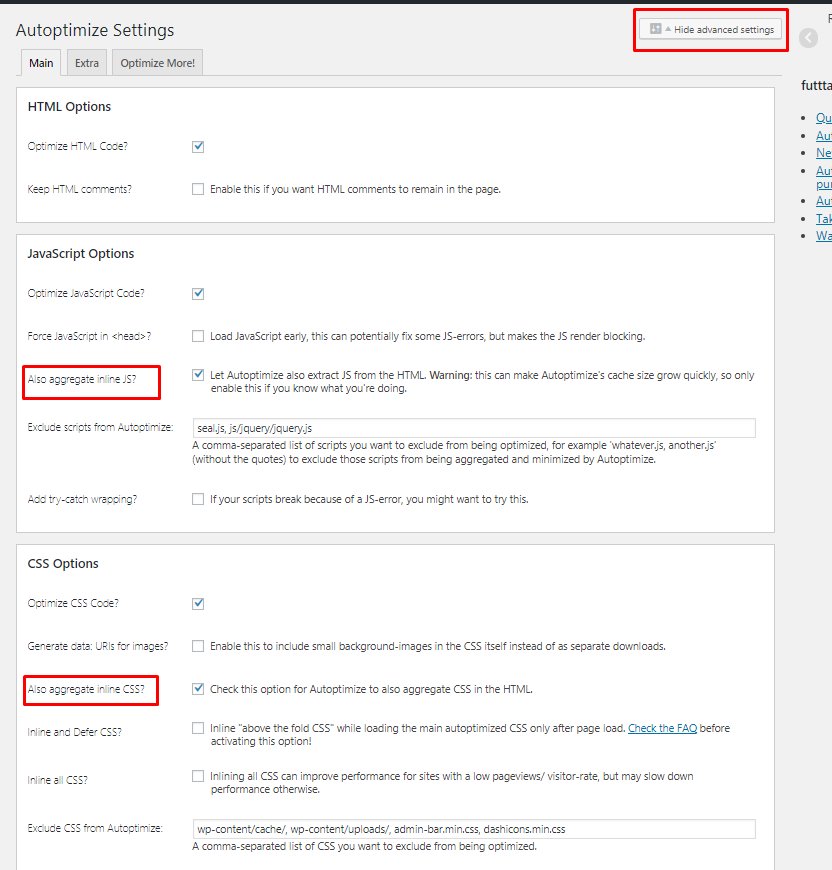The image size is (832, 870).
Task: Switch to the Main tab
Action: point(41,63)
